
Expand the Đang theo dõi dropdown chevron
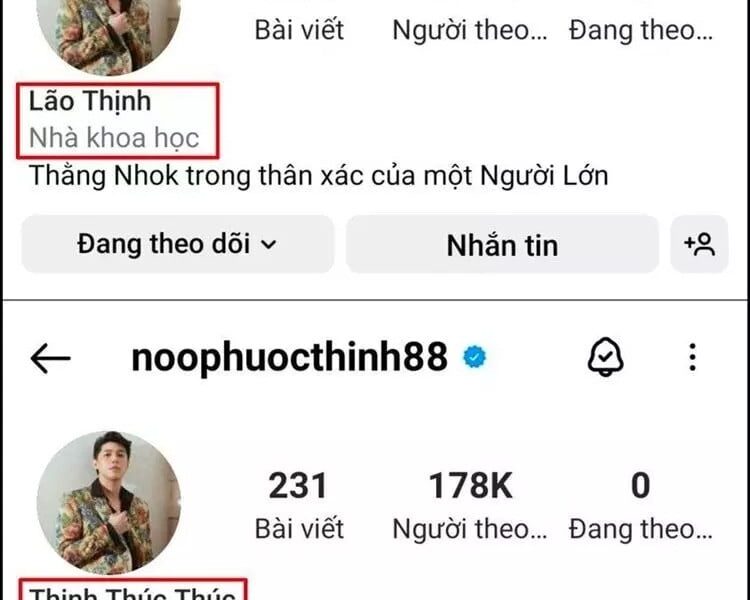(x=269, y=244)
